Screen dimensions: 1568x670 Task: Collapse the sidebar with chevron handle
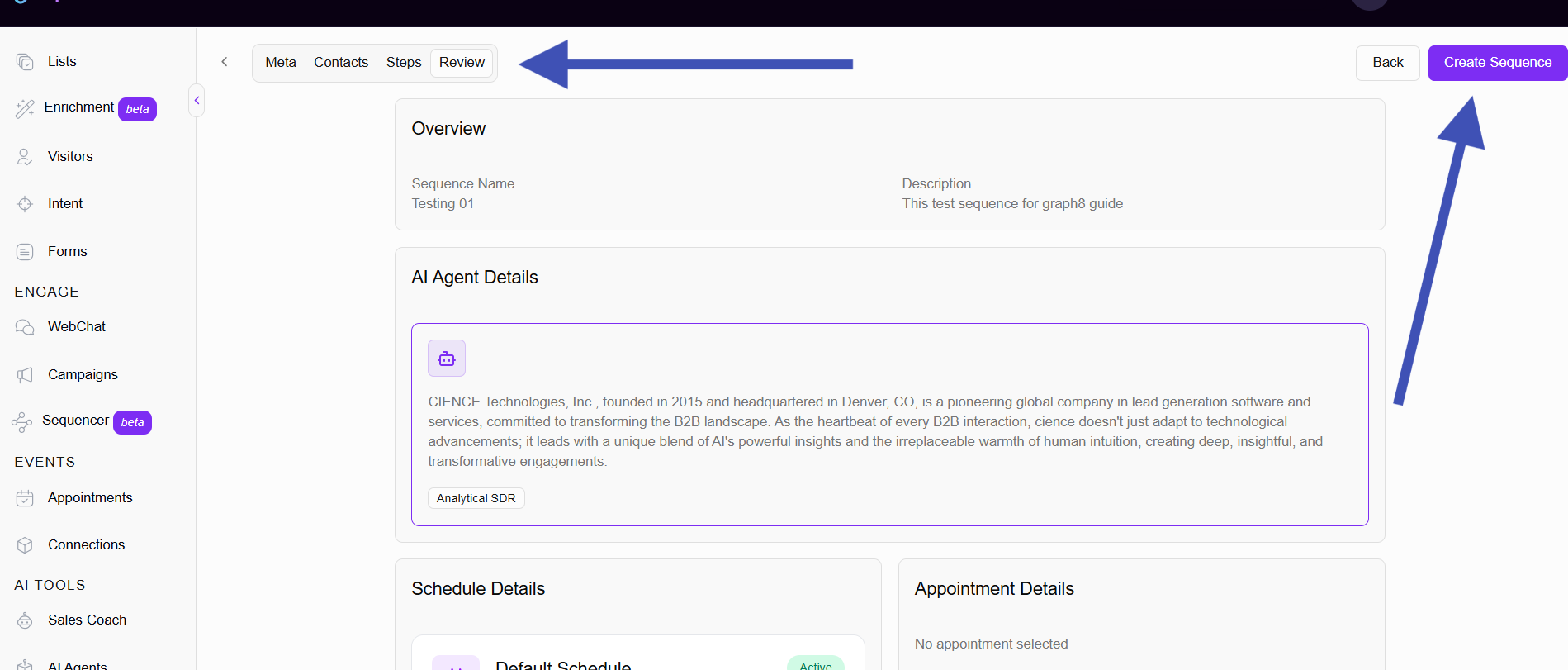(x=197, y=100)
